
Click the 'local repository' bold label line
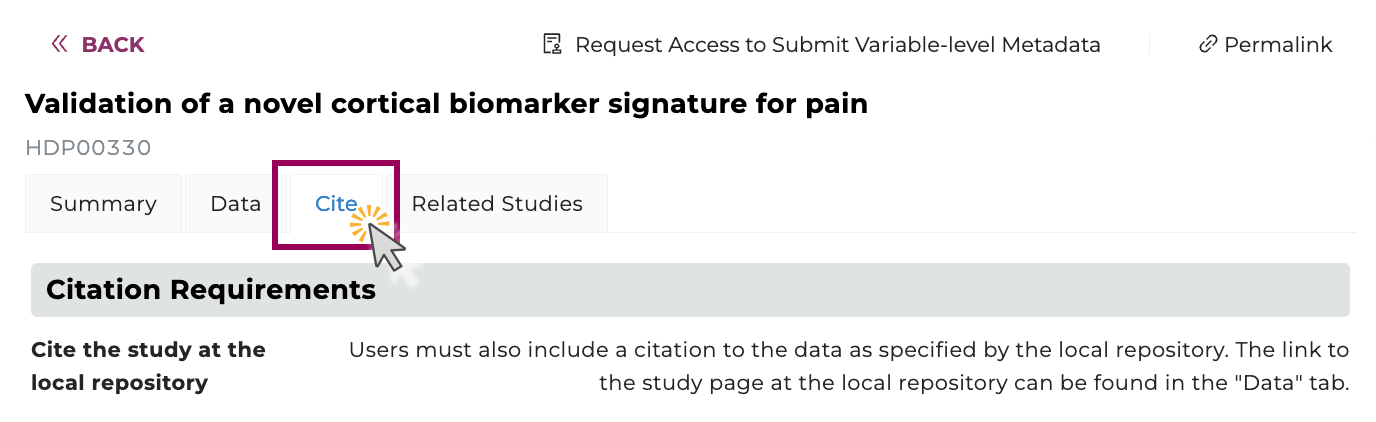[x=119, y=382]
